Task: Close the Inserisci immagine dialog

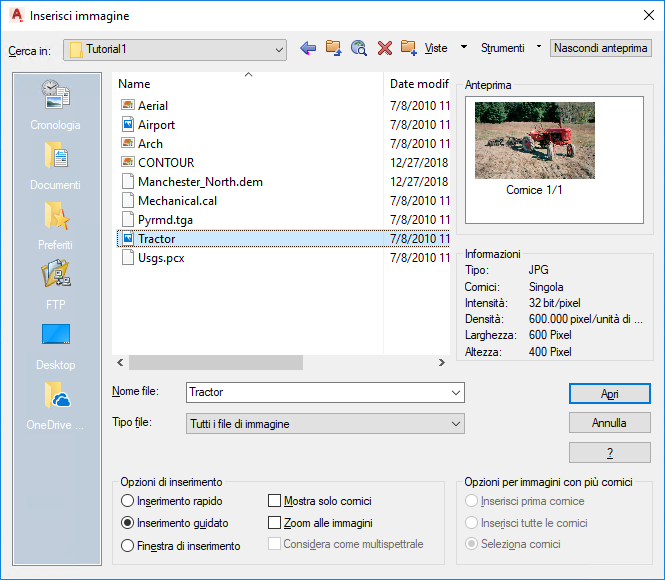Action: coord(648,15)
